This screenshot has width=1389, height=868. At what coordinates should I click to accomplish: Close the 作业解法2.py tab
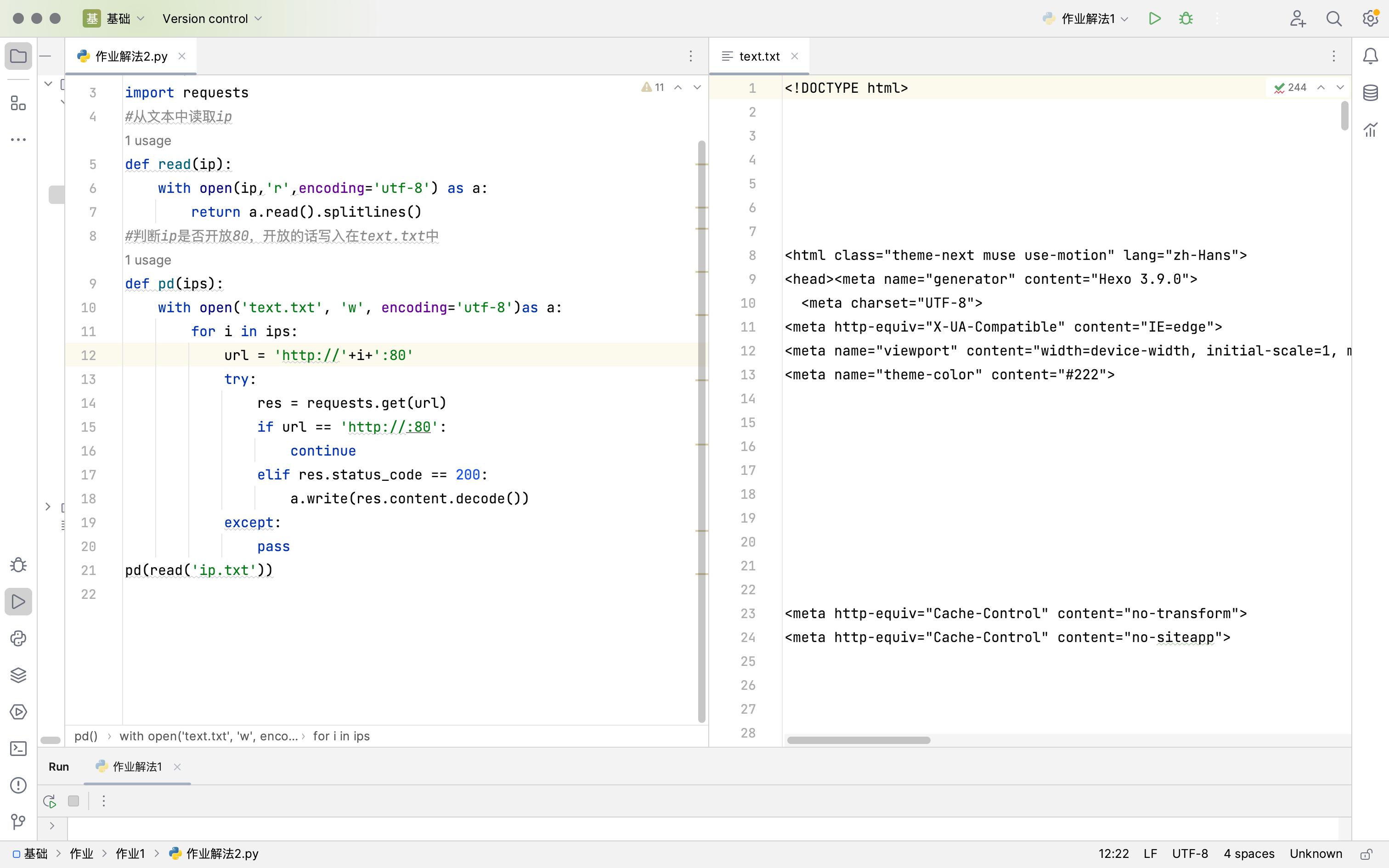pos(182,56)
